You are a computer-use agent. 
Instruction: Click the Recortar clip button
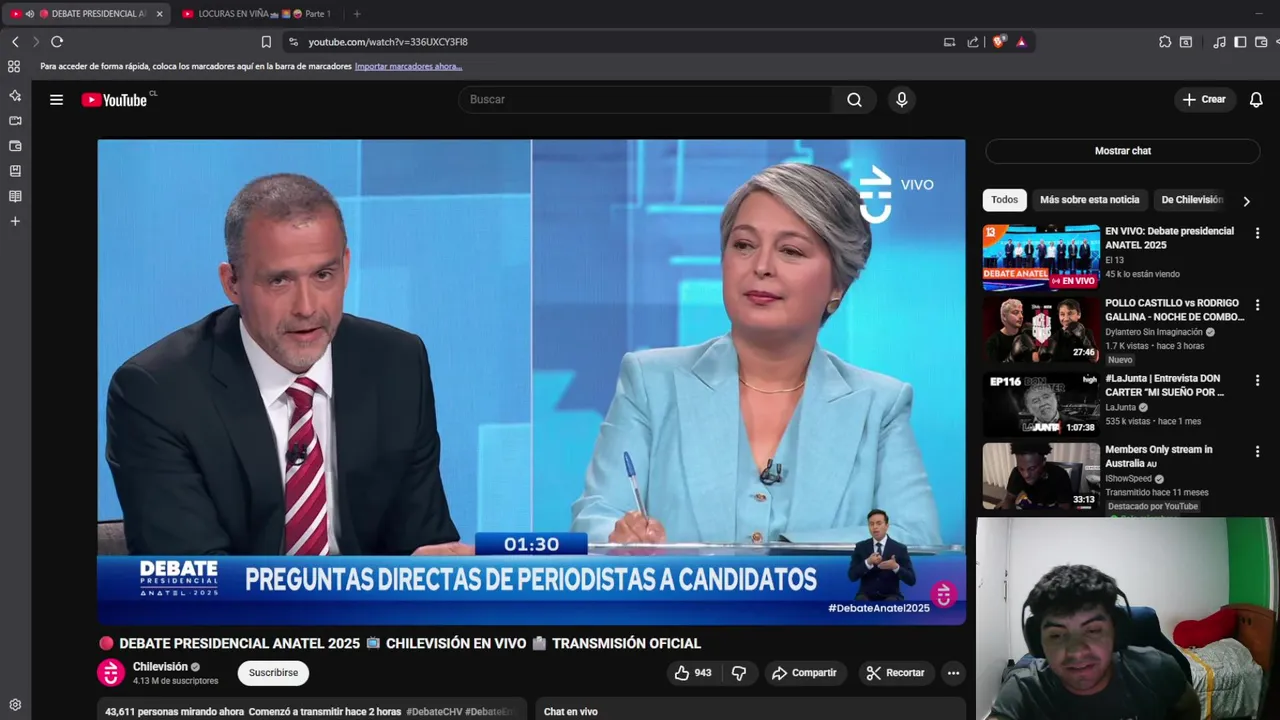pos(895,673)
